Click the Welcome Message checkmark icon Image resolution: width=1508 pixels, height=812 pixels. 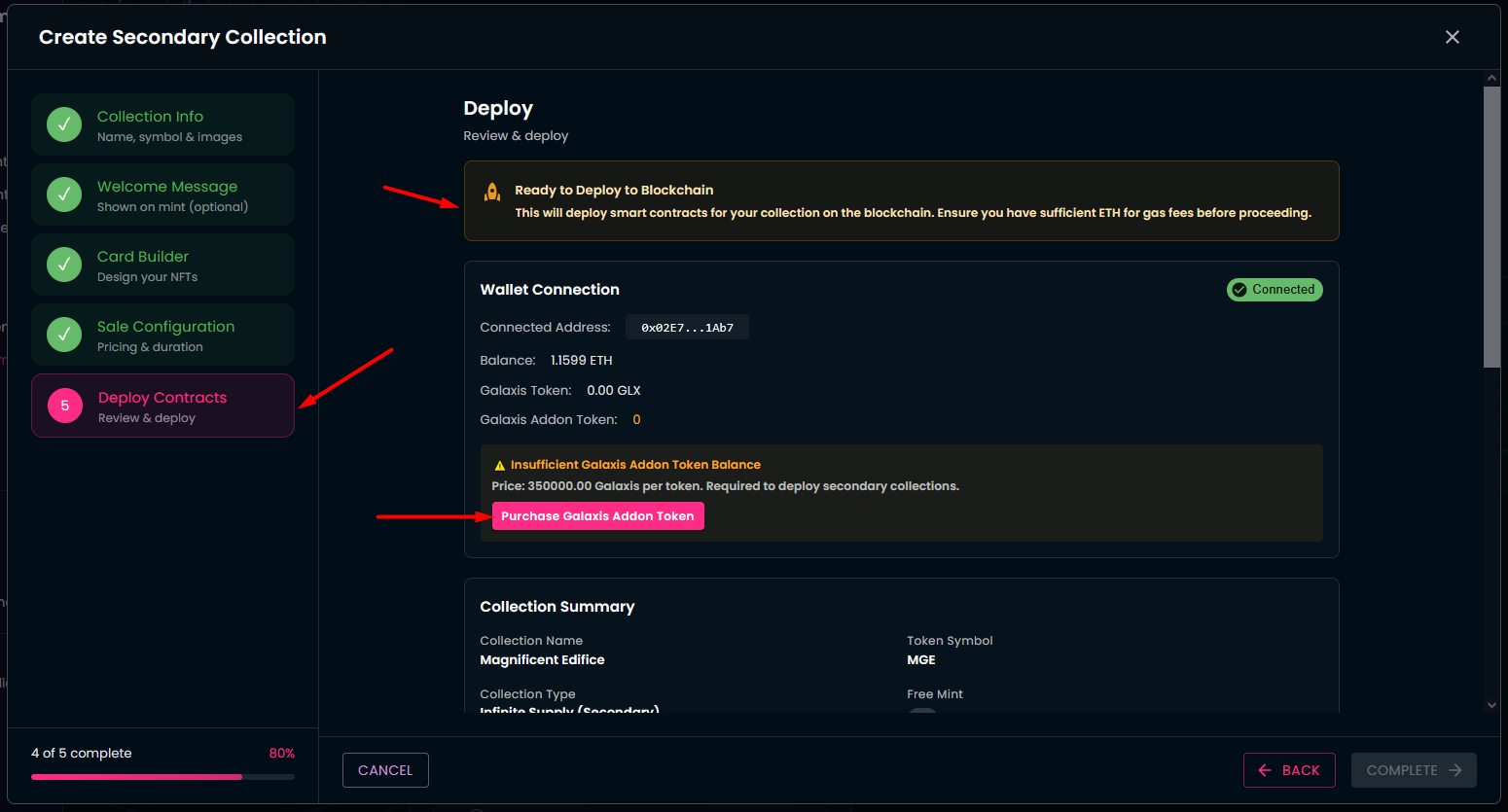[64, 194]
